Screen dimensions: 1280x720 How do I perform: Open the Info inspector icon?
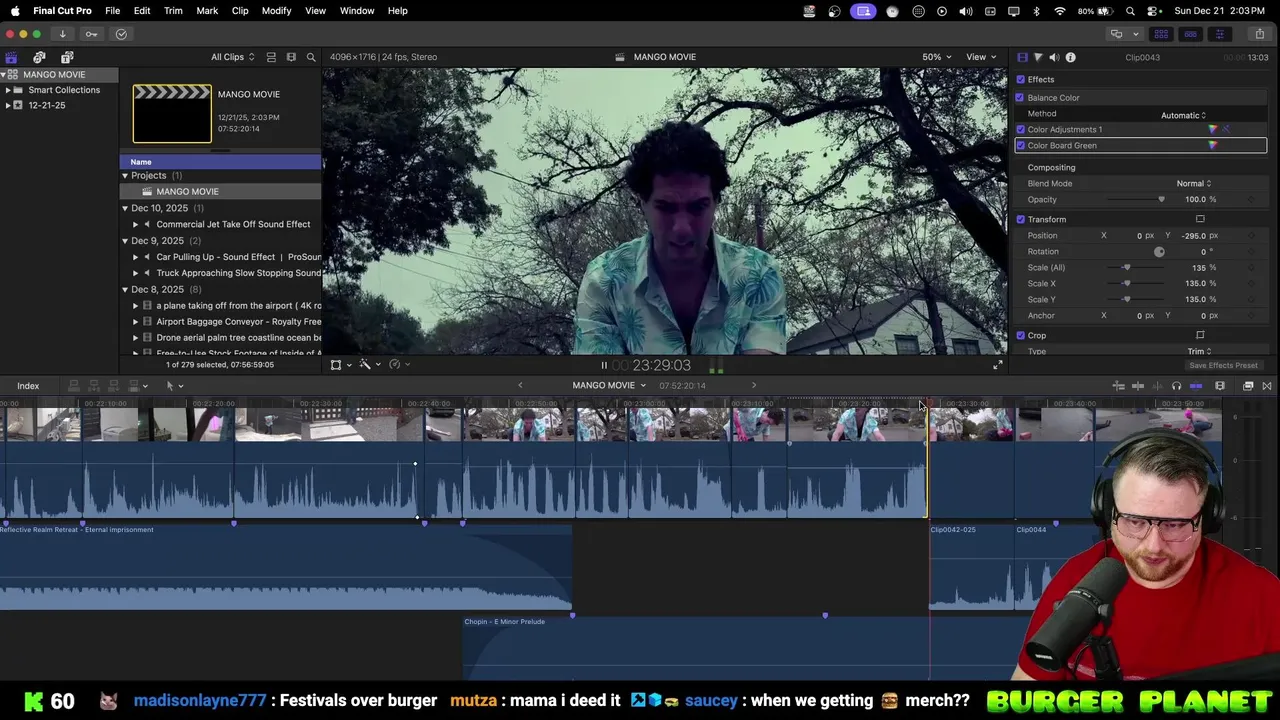[x=1070, y=57]
